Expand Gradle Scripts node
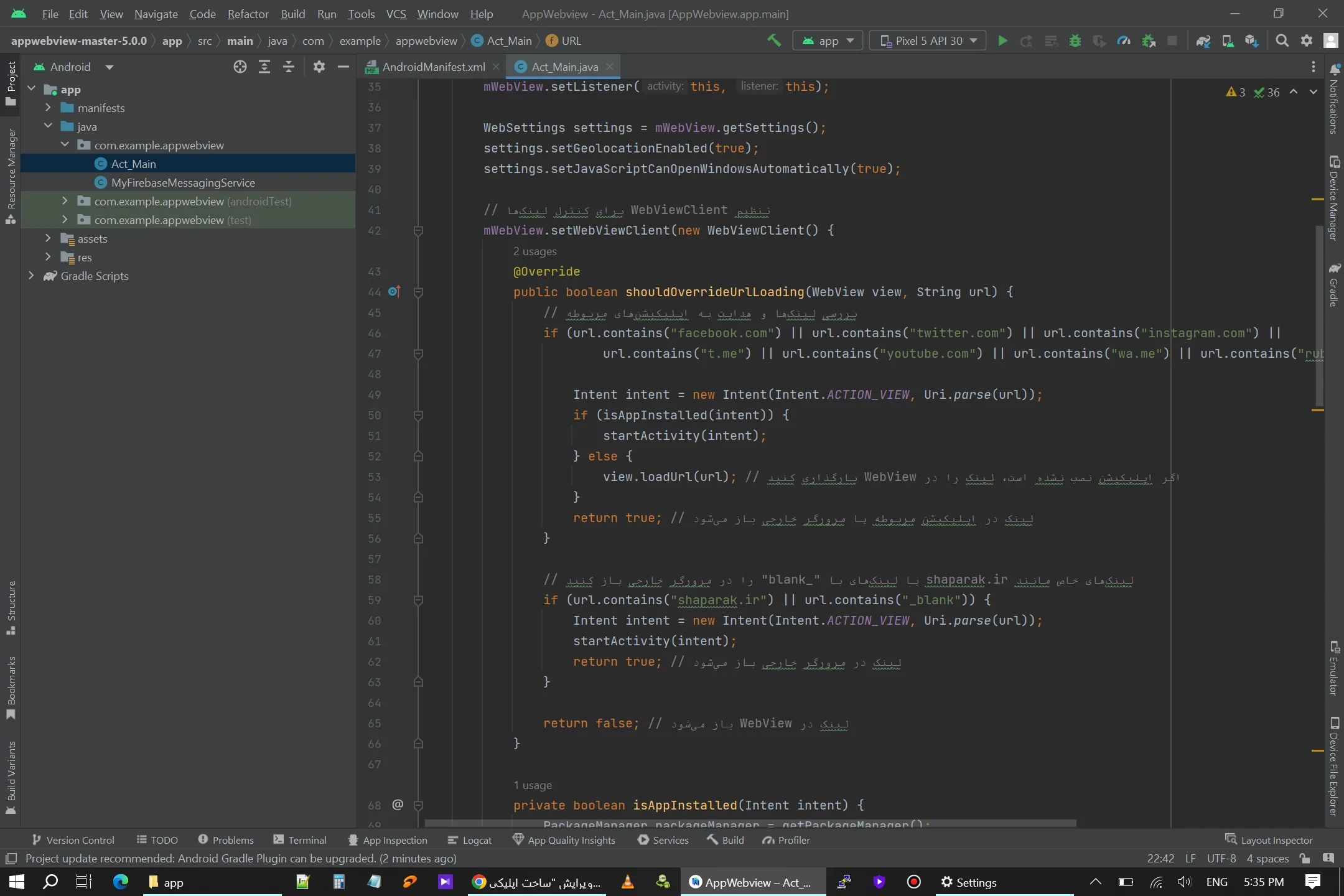Screen dimensions: 1344x896 coord(31,276)
